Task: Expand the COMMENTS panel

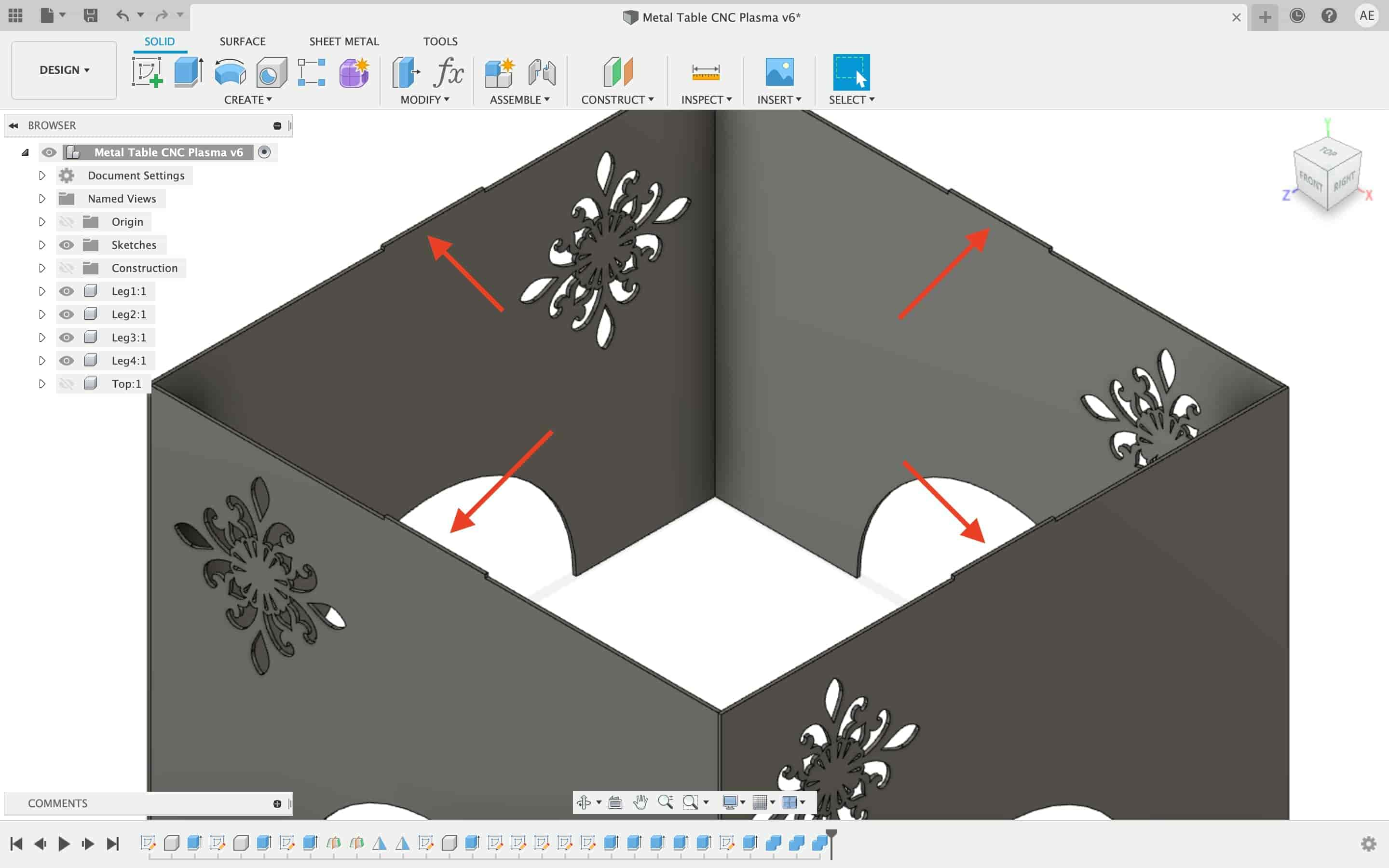Action: pos(277,804)
